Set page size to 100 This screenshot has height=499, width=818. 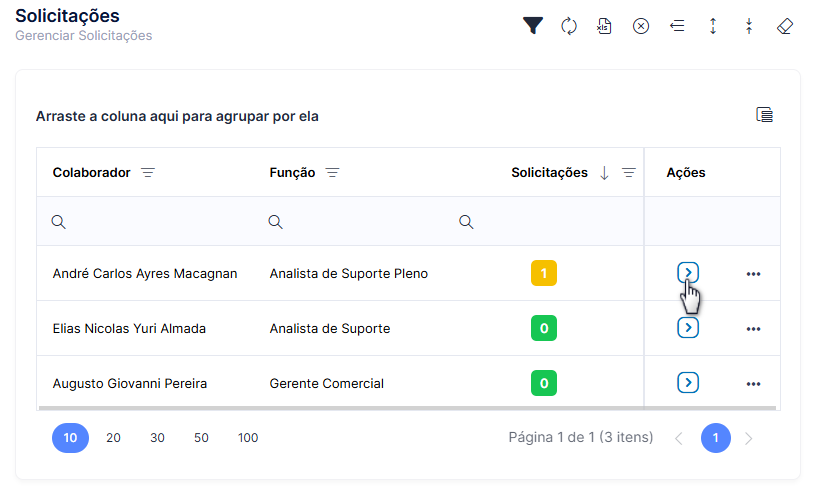248,438
